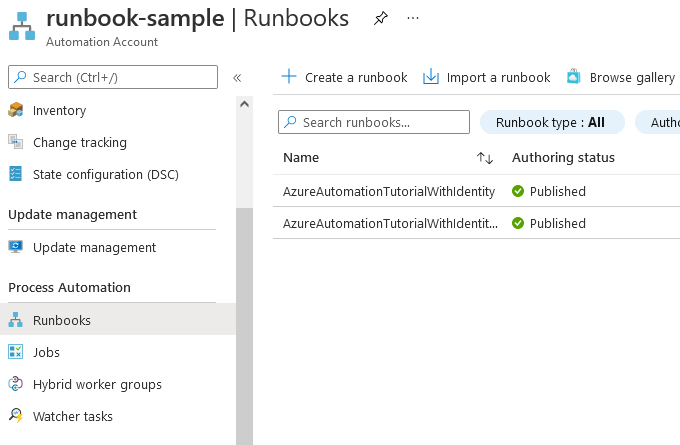Click the State configuration (DSC) icon
The image size is (680, 445).
click(16, 174)
